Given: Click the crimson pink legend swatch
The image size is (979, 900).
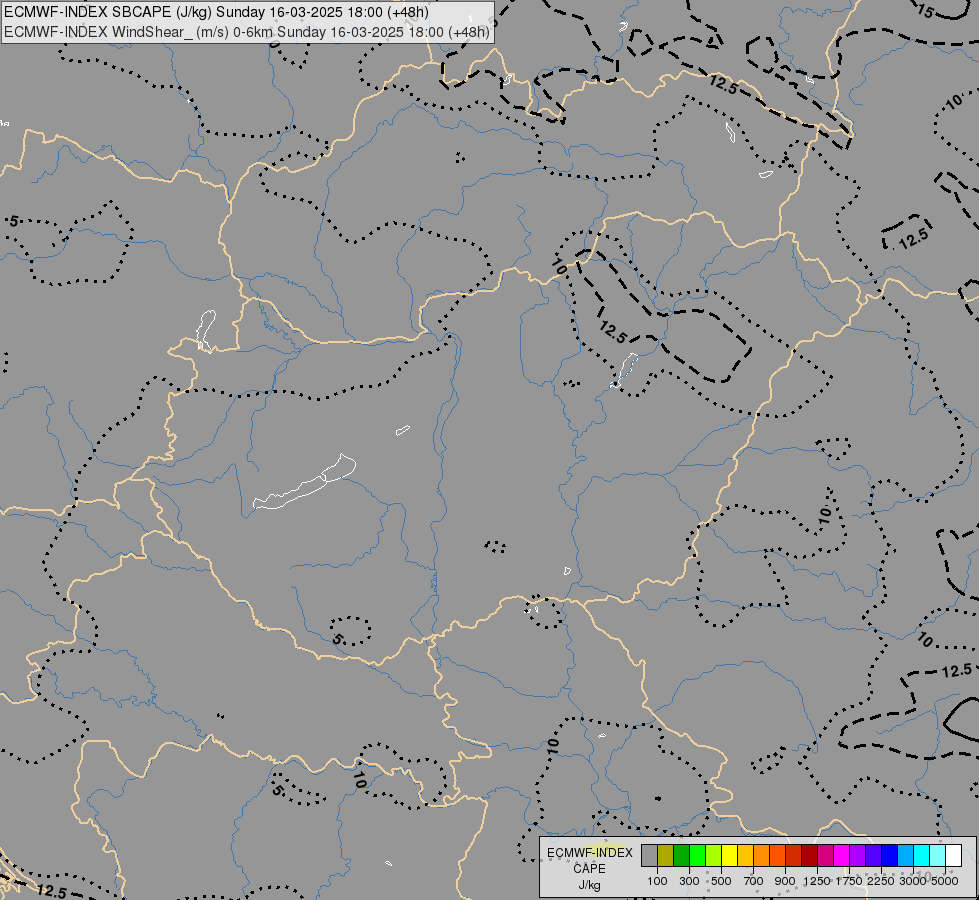Looking at the screenshot, I should [825, 855].
